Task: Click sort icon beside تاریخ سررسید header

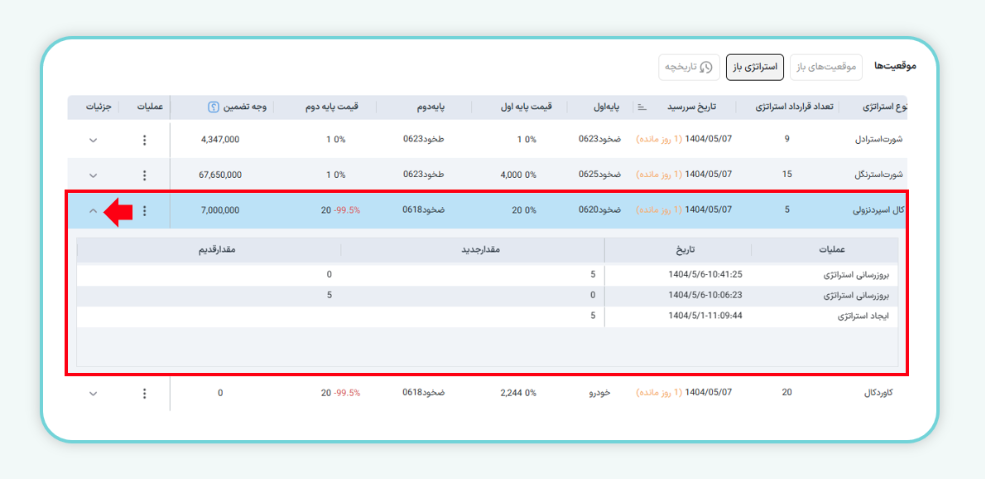Action: pos(642,106)
